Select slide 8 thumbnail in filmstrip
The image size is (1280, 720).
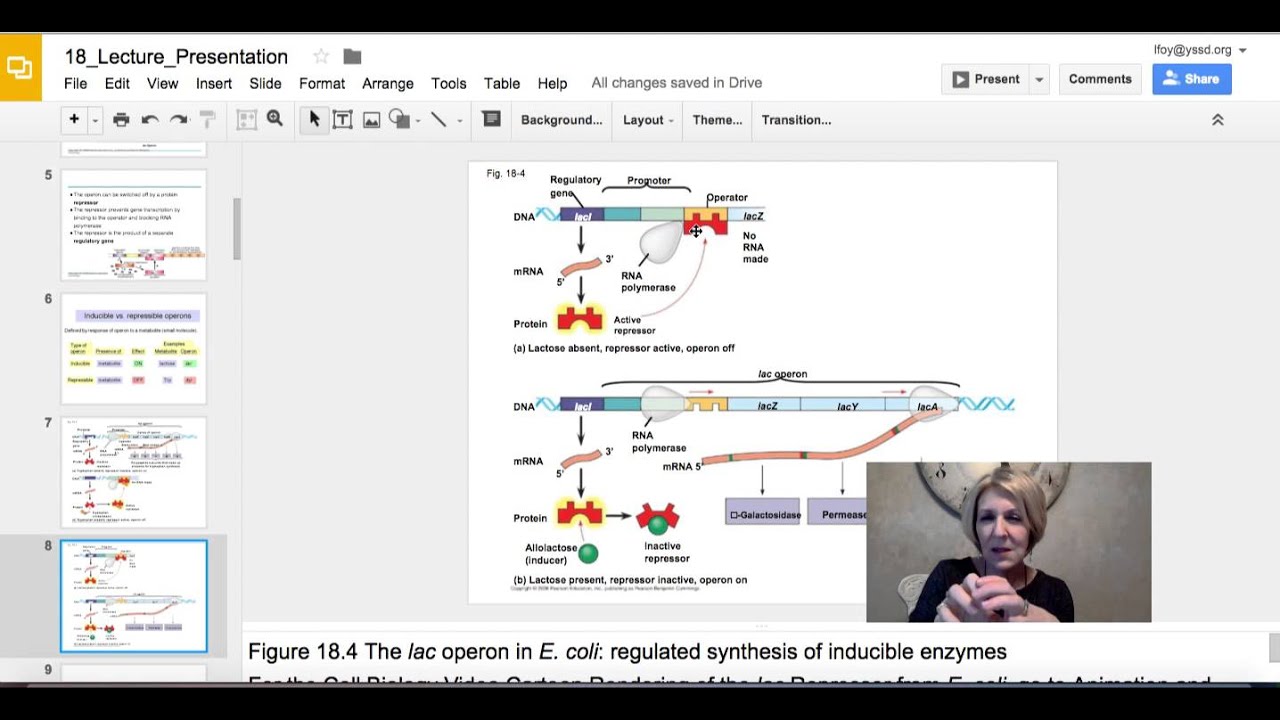(x=134, y=596)
